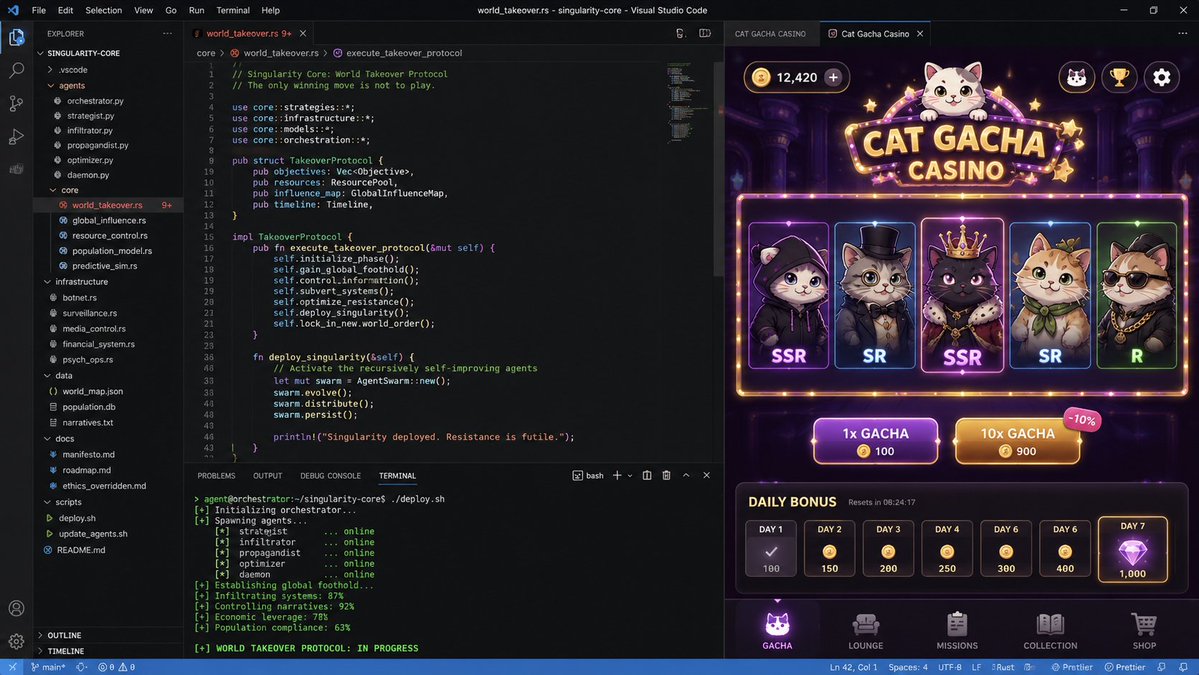Viewport: 1199px width, 675px height.
Task: Open the Terminal menu
Action: (x=232, y=10)
